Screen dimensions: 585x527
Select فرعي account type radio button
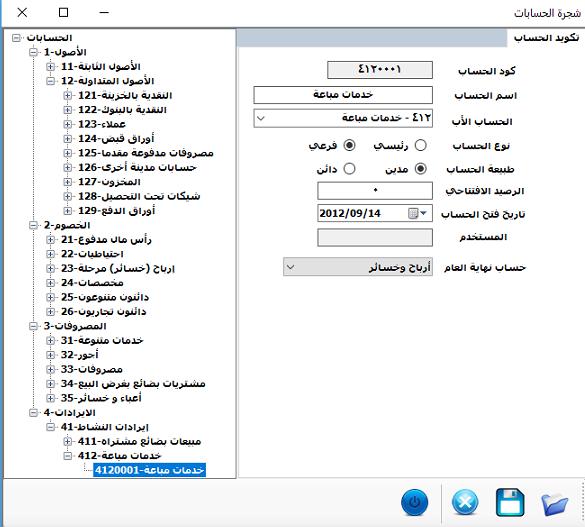click(349, 145)
